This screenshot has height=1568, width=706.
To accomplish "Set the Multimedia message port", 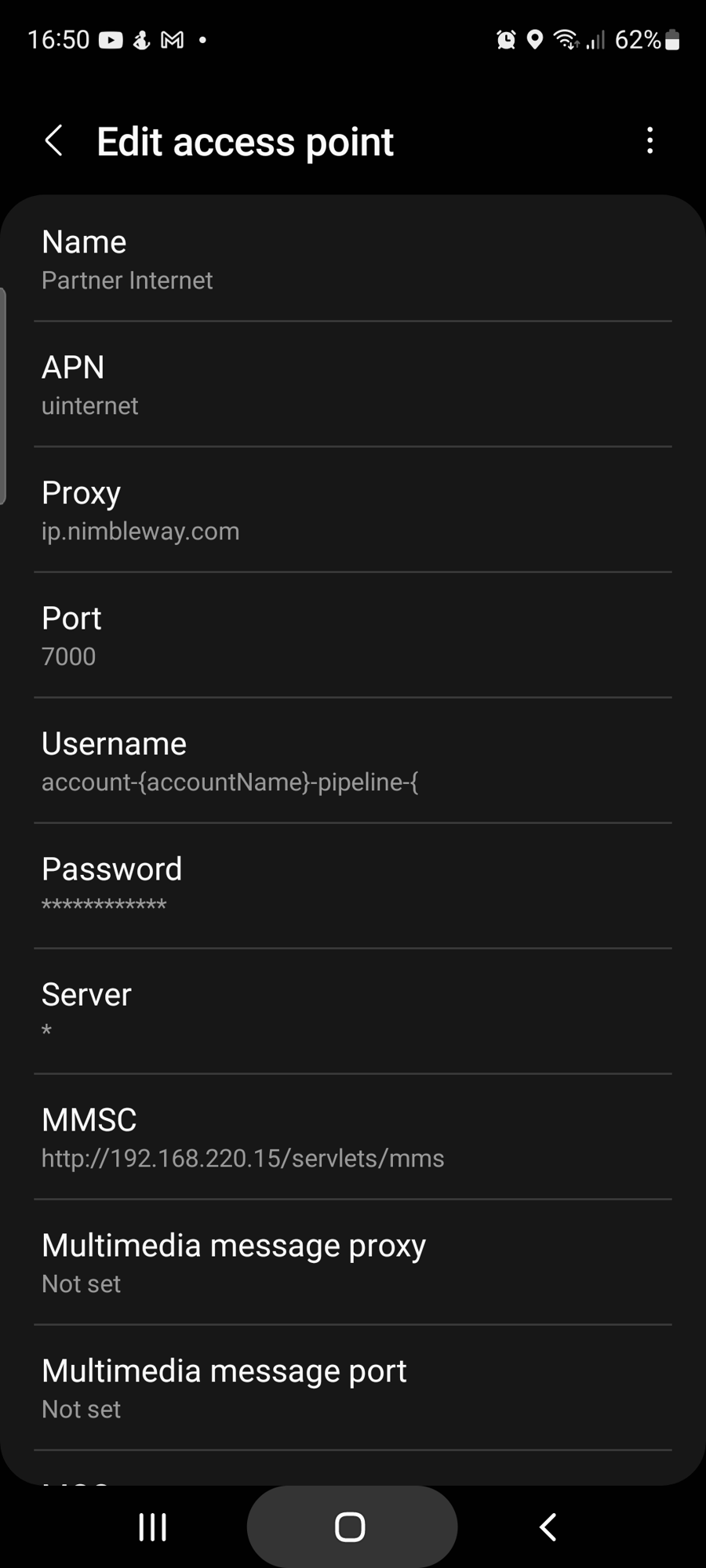I will coord(353,1388).
